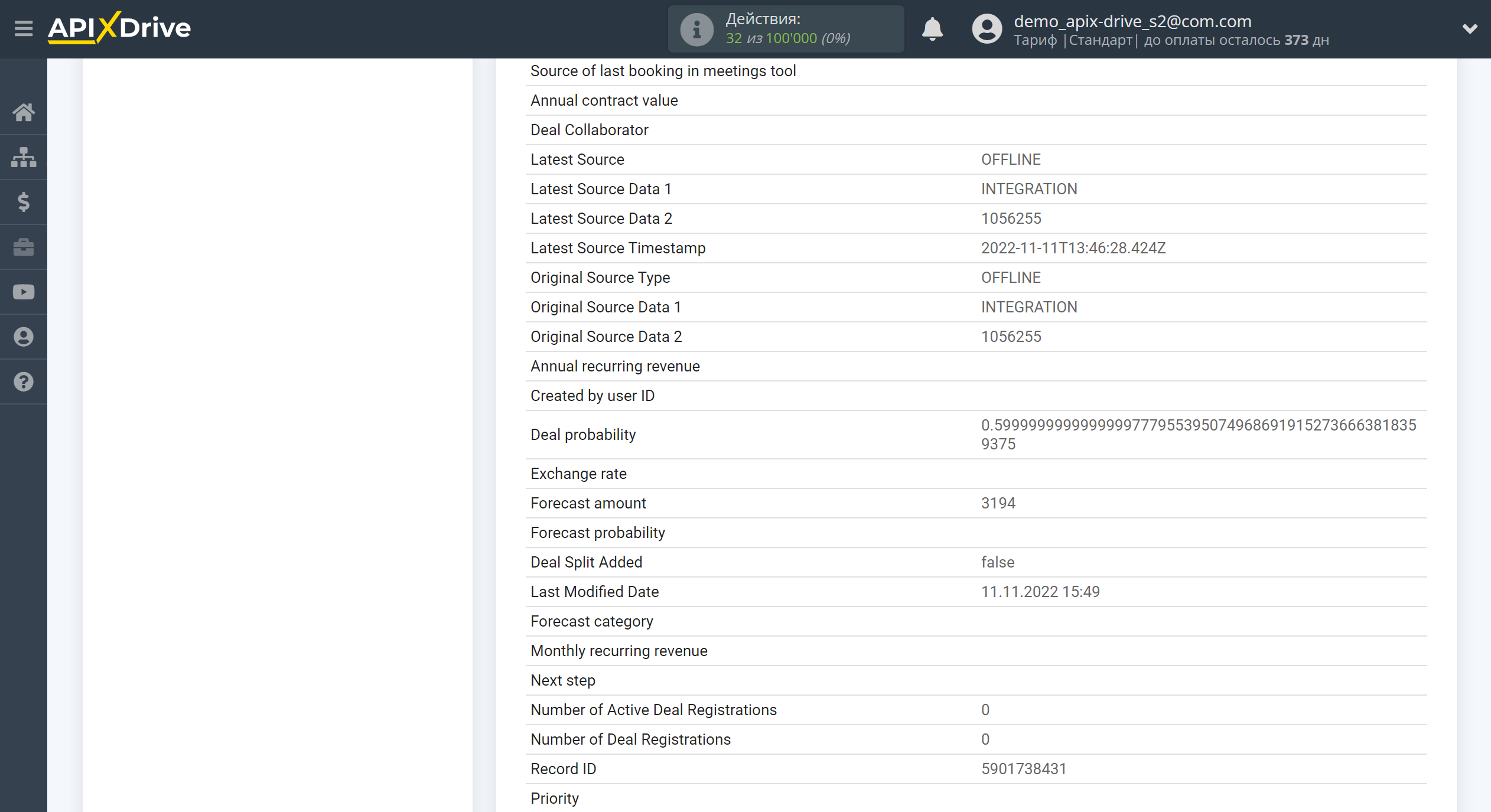Click the Monthly recurring revenue label
Viewport: 1491px width, 812px height.
[619, 651]
